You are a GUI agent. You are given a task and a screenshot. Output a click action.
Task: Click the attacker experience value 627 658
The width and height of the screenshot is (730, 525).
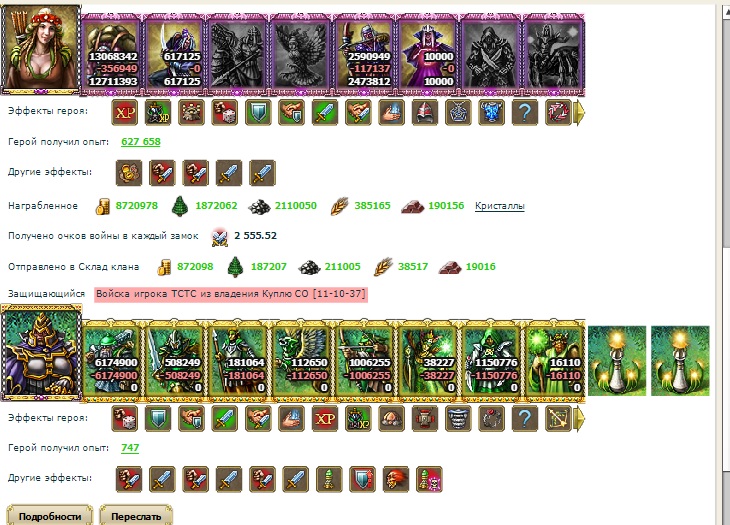[x=141, y=141]
